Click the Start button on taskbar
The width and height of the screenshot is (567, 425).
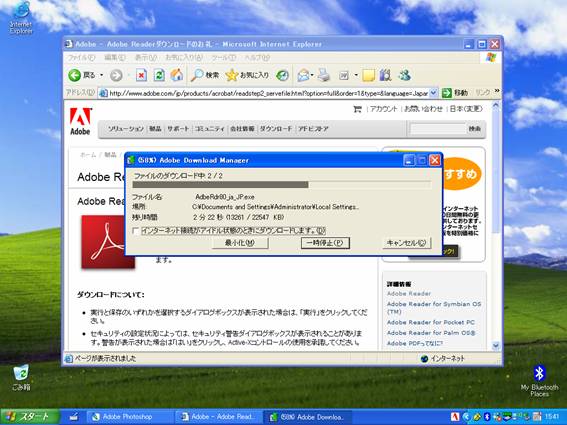[30, 417]
